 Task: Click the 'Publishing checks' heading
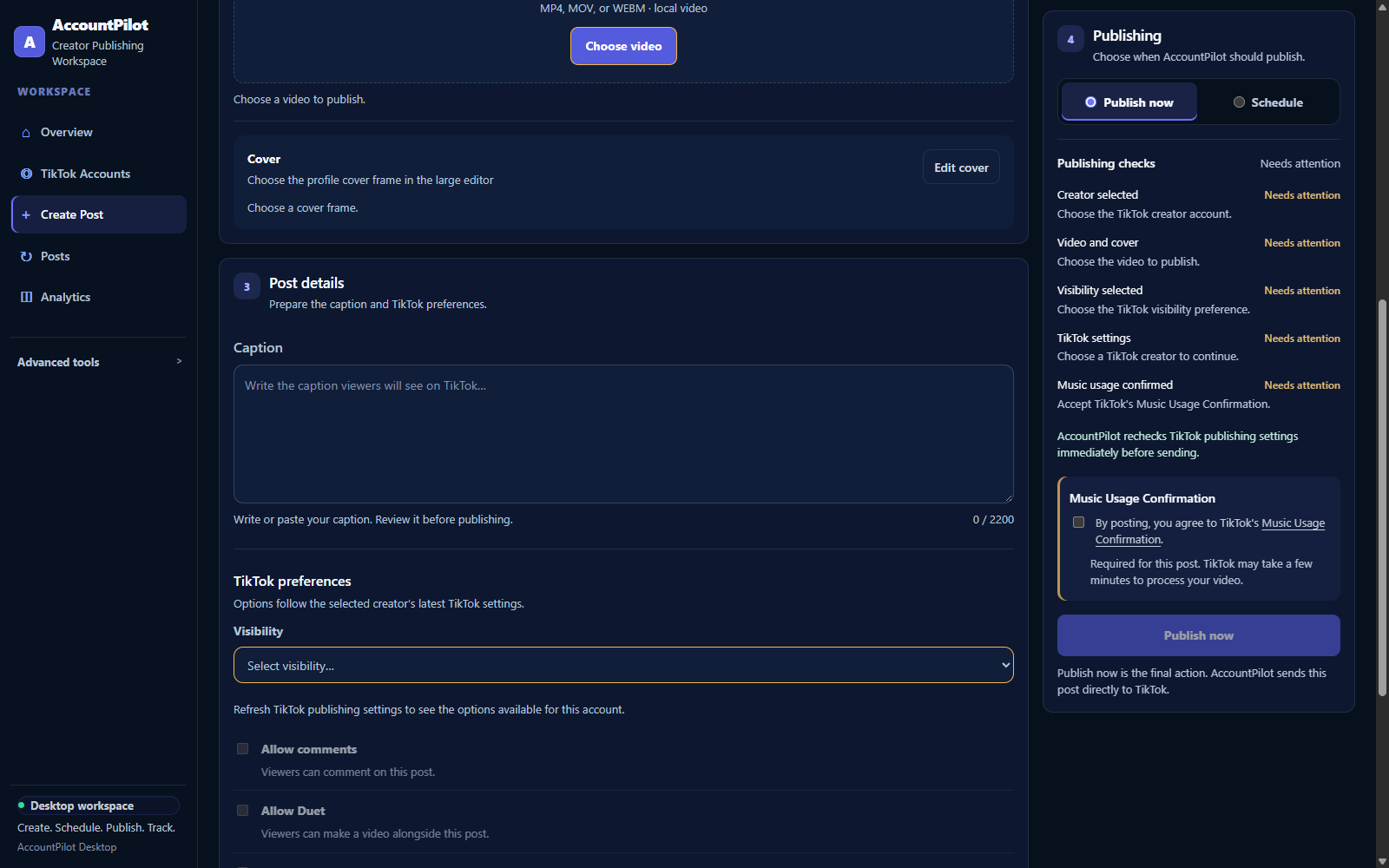tap(1106, 163)
